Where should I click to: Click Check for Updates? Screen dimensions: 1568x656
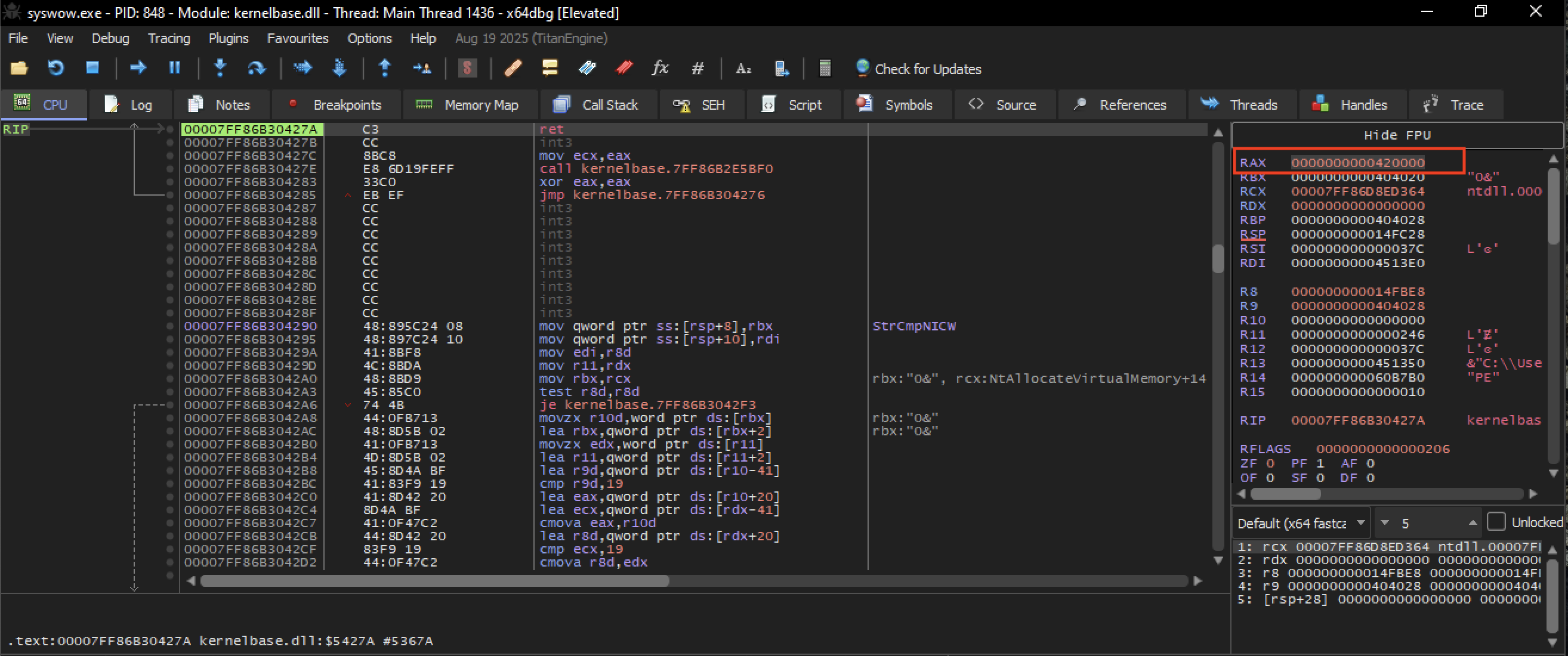[x=918, y=69]
